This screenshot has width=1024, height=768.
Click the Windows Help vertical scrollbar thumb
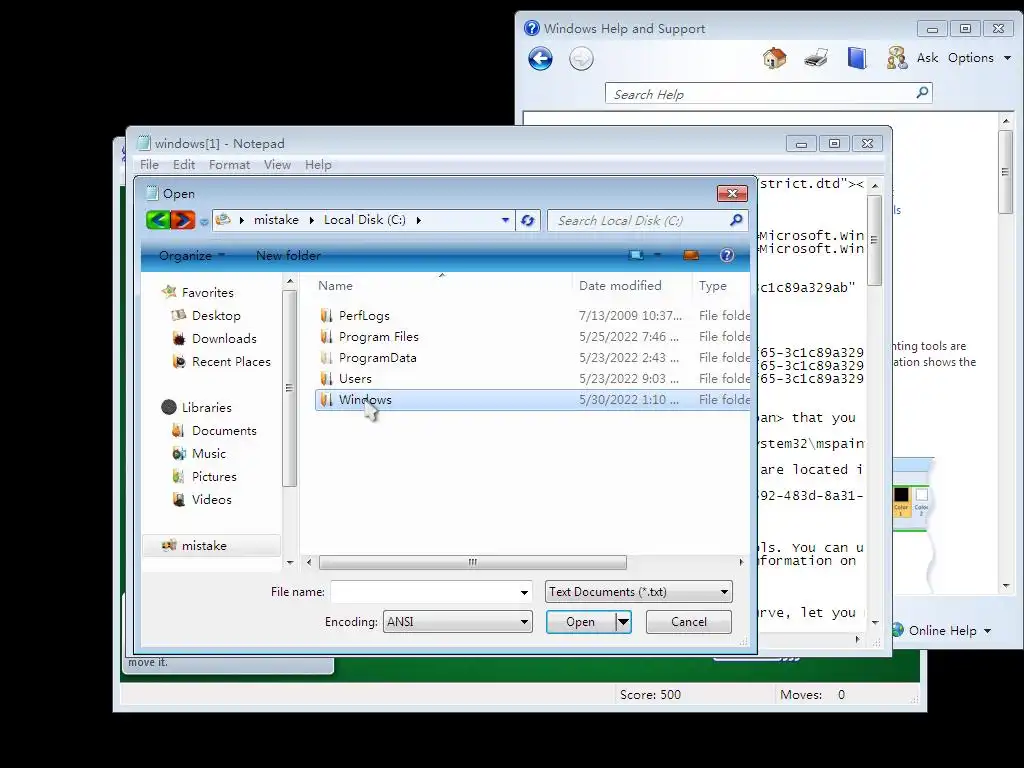click(1006, 171)
